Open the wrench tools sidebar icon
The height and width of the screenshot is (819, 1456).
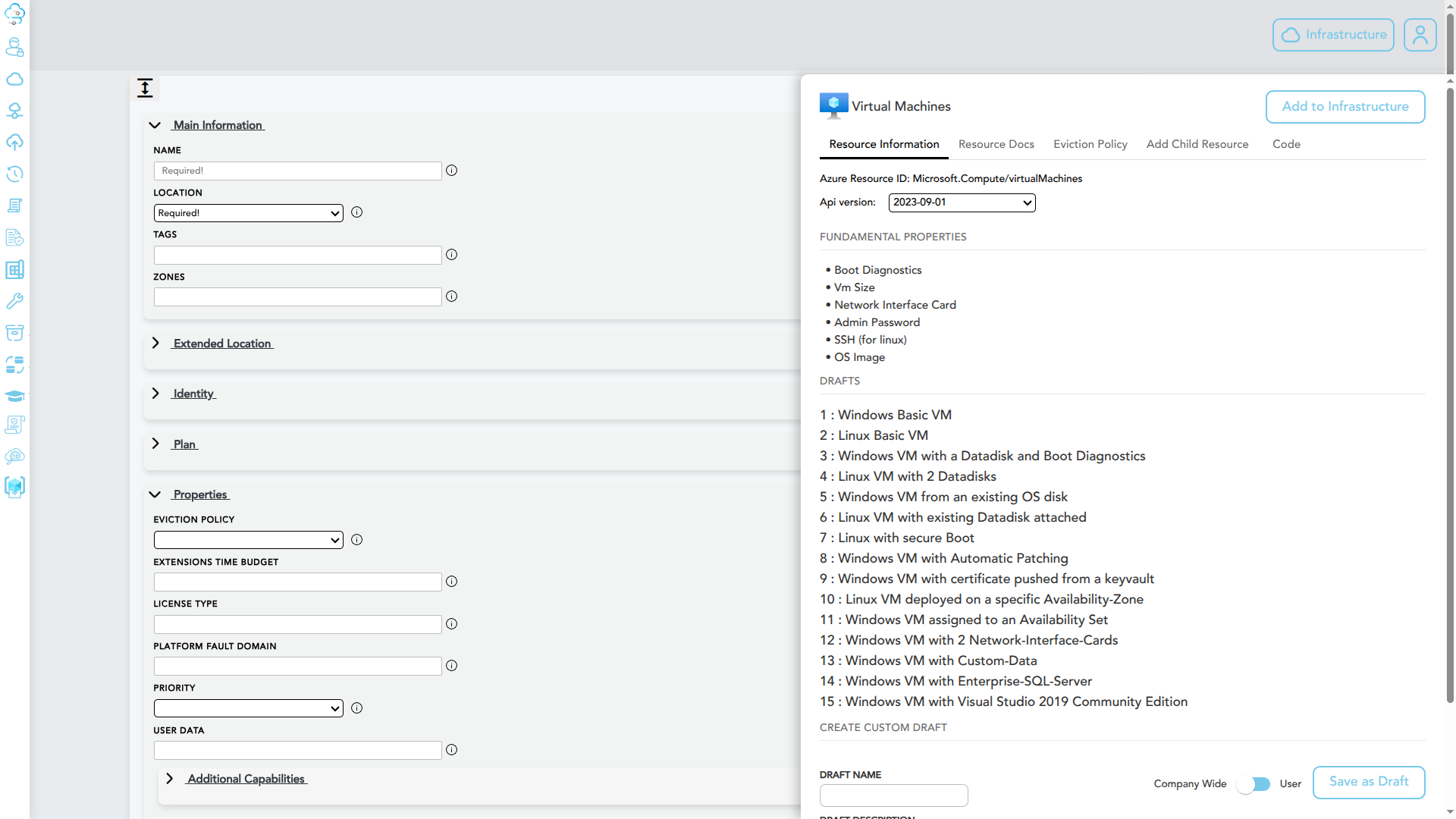click(14, 301)
